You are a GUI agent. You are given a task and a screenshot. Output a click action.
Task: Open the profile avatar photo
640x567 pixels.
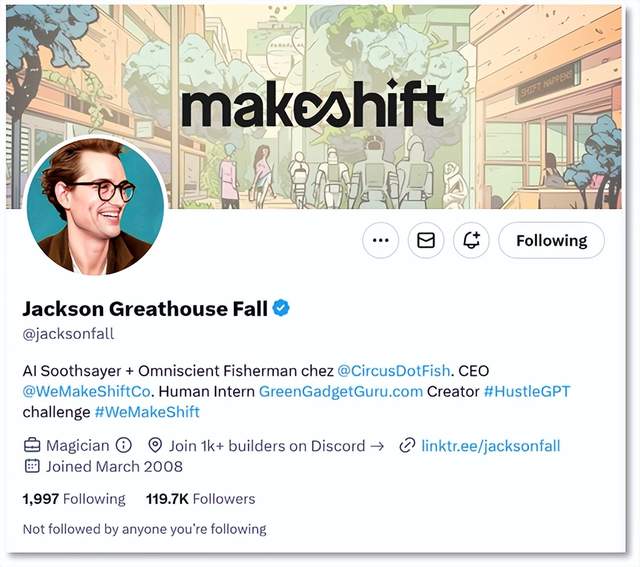tap(95, 205)
